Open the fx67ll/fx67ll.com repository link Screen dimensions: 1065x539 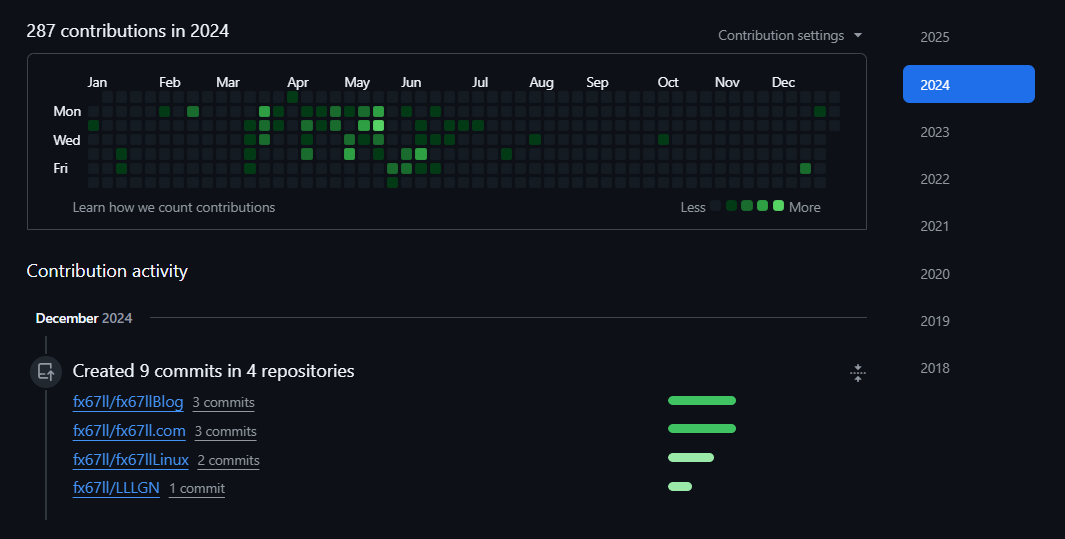click(129, 430)
